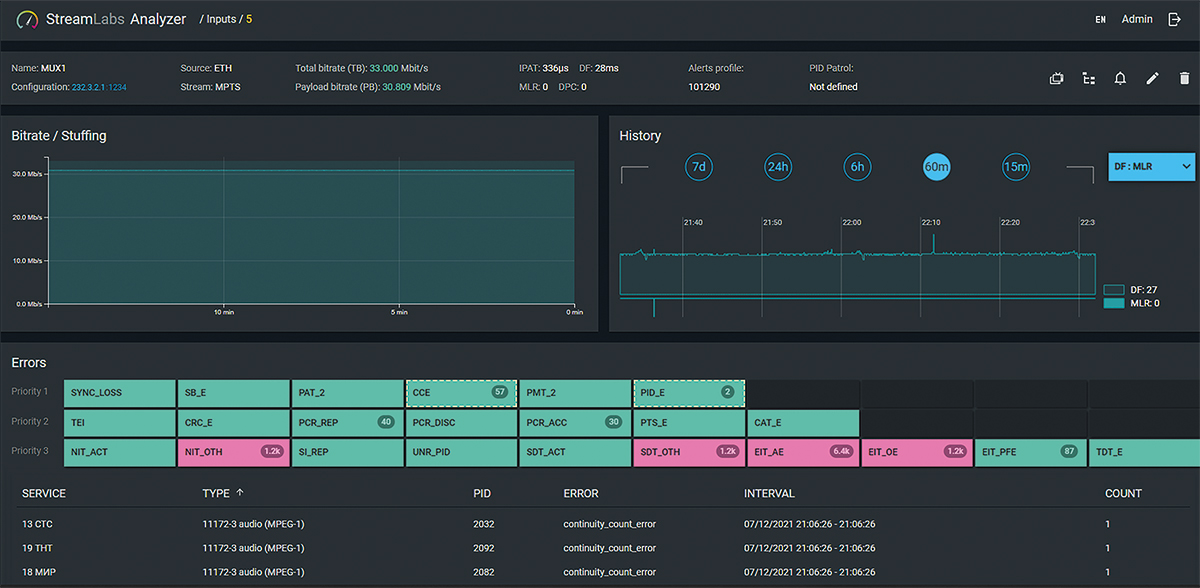This screenshot has width=1200, height=588.
Task: Sort by the PID column header
Action: pos(482,493)
